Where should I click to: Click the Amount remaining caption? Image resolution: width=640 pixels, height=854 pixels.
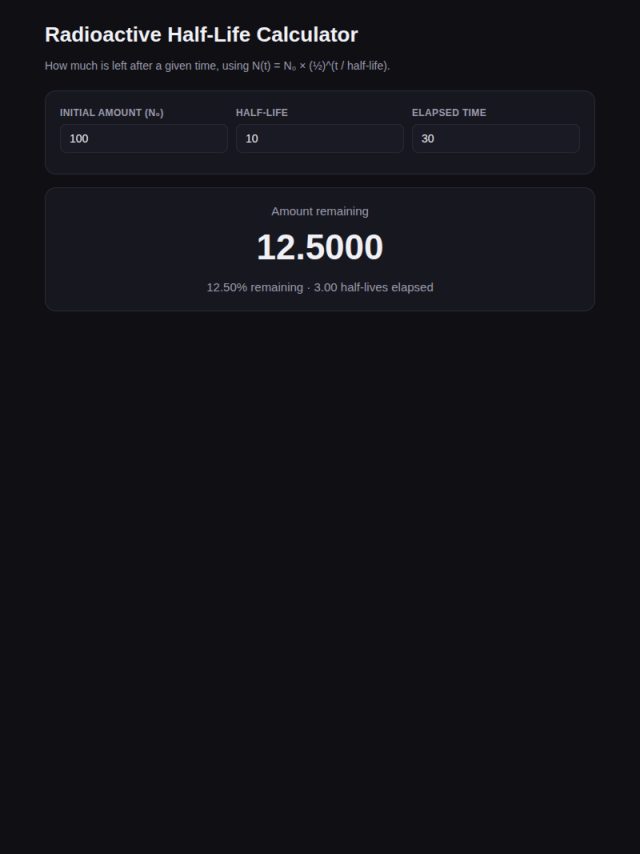click(320, 211)
